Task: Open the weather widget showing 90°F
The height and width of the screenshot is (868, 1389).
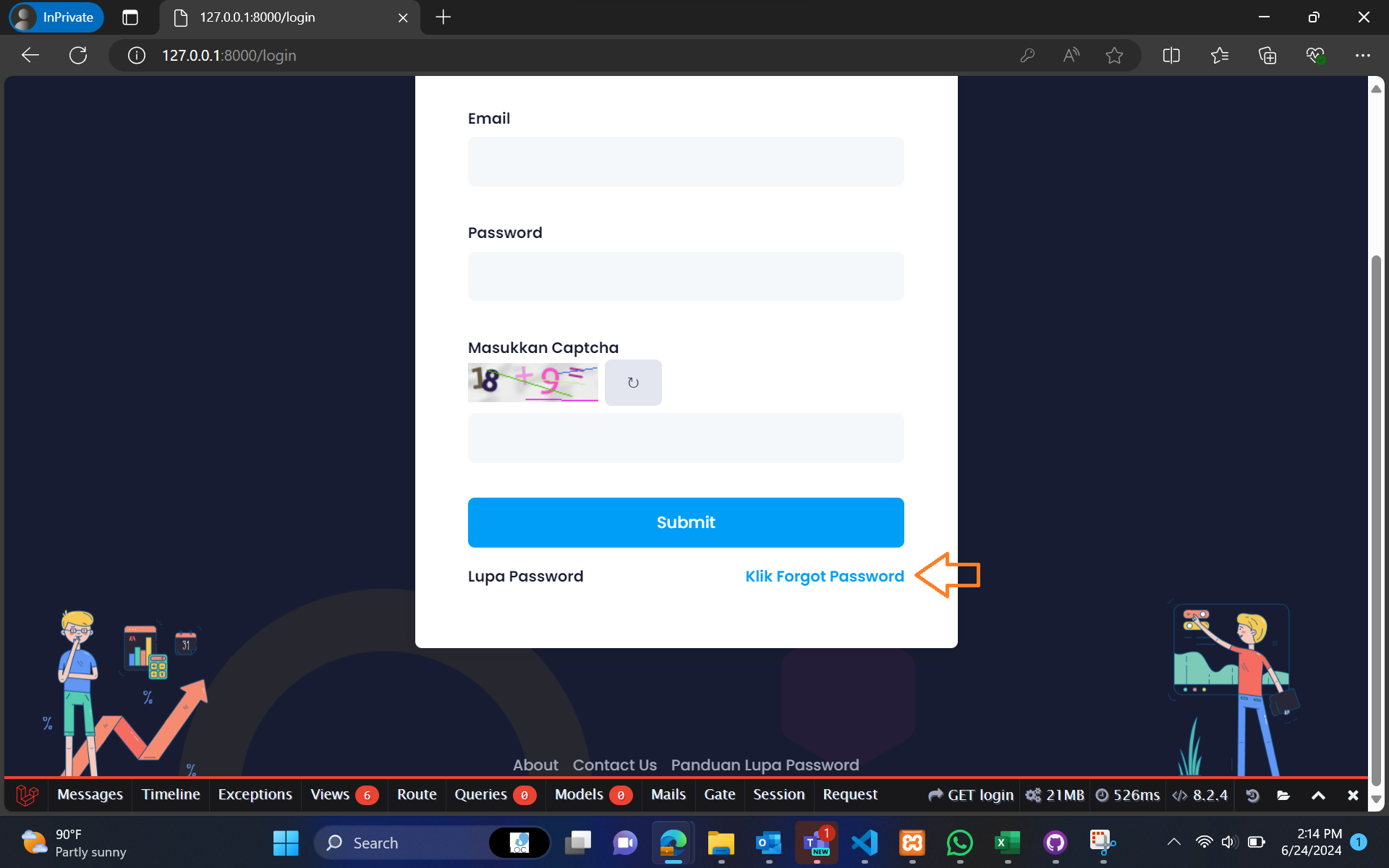Action: (74, 843)
